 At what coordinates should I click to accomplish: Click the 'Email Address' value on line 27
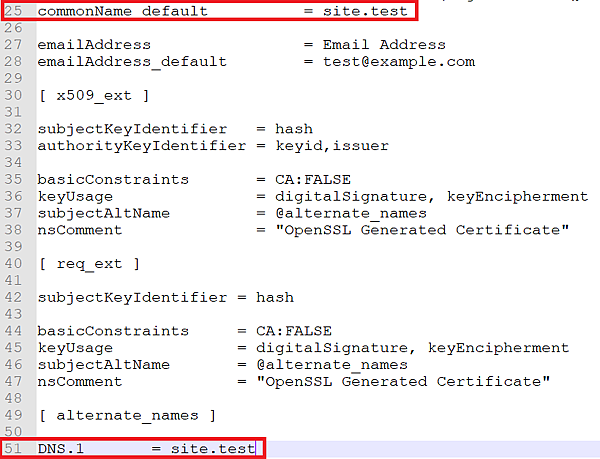[x=384, y=45]
